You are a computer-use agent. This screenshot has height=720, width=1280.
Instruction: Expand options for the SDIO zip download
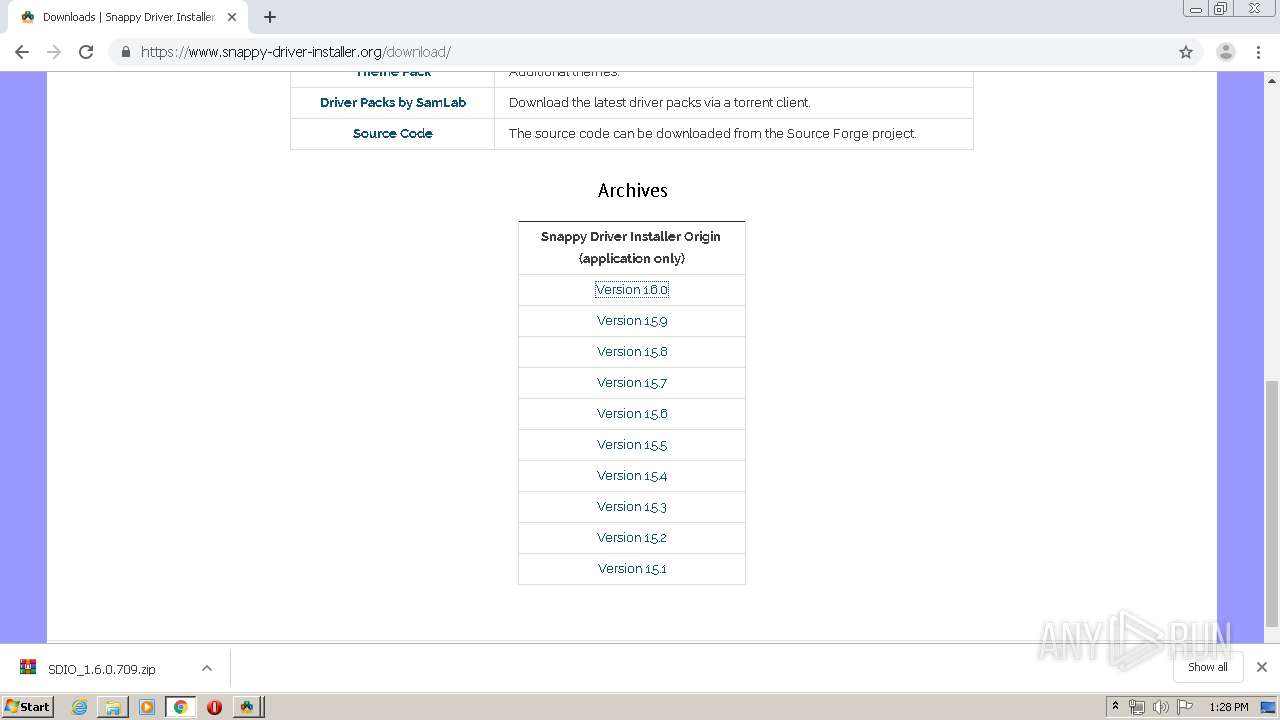click(x=207, y=668)
